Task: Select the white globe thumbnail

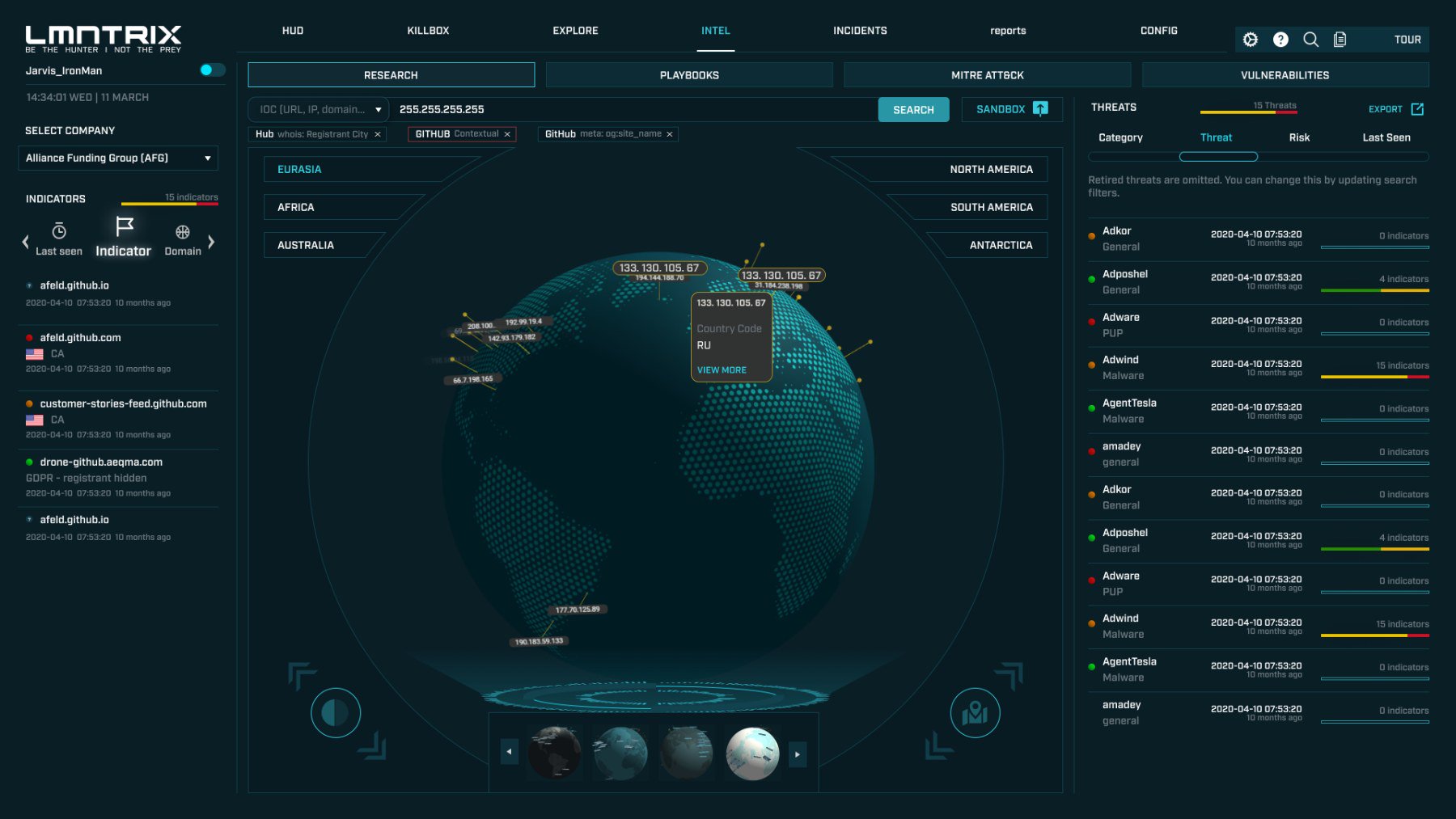Action: pos(752,754)
